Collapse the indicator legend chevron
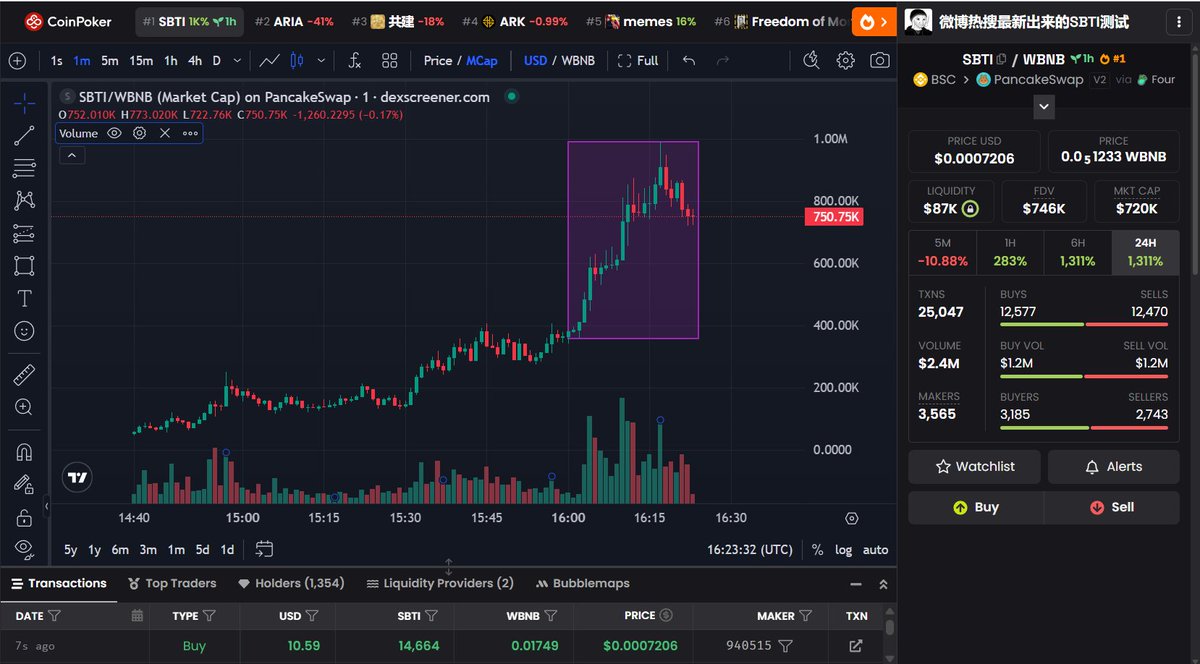 72,155
